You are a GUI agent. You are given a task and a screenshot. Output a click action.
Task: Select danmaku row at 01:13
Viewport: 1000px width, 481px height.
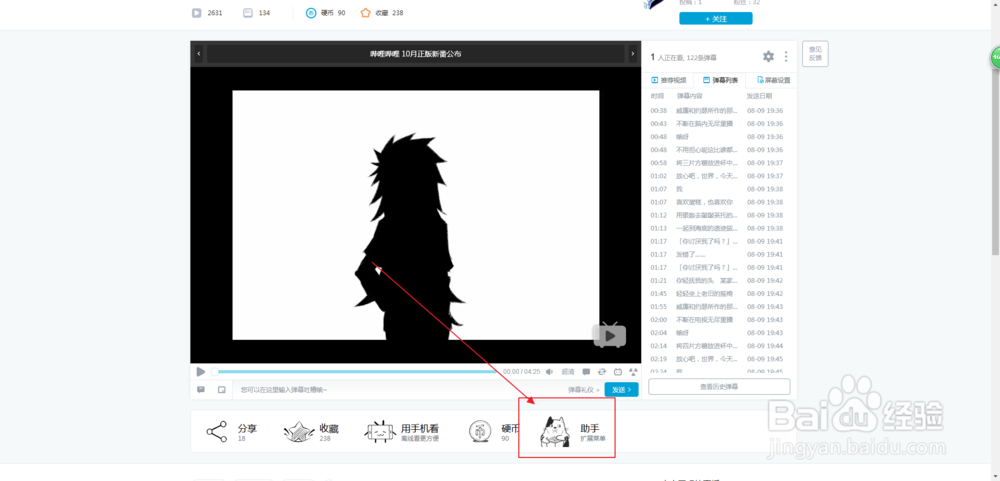(x=719, y=228)
